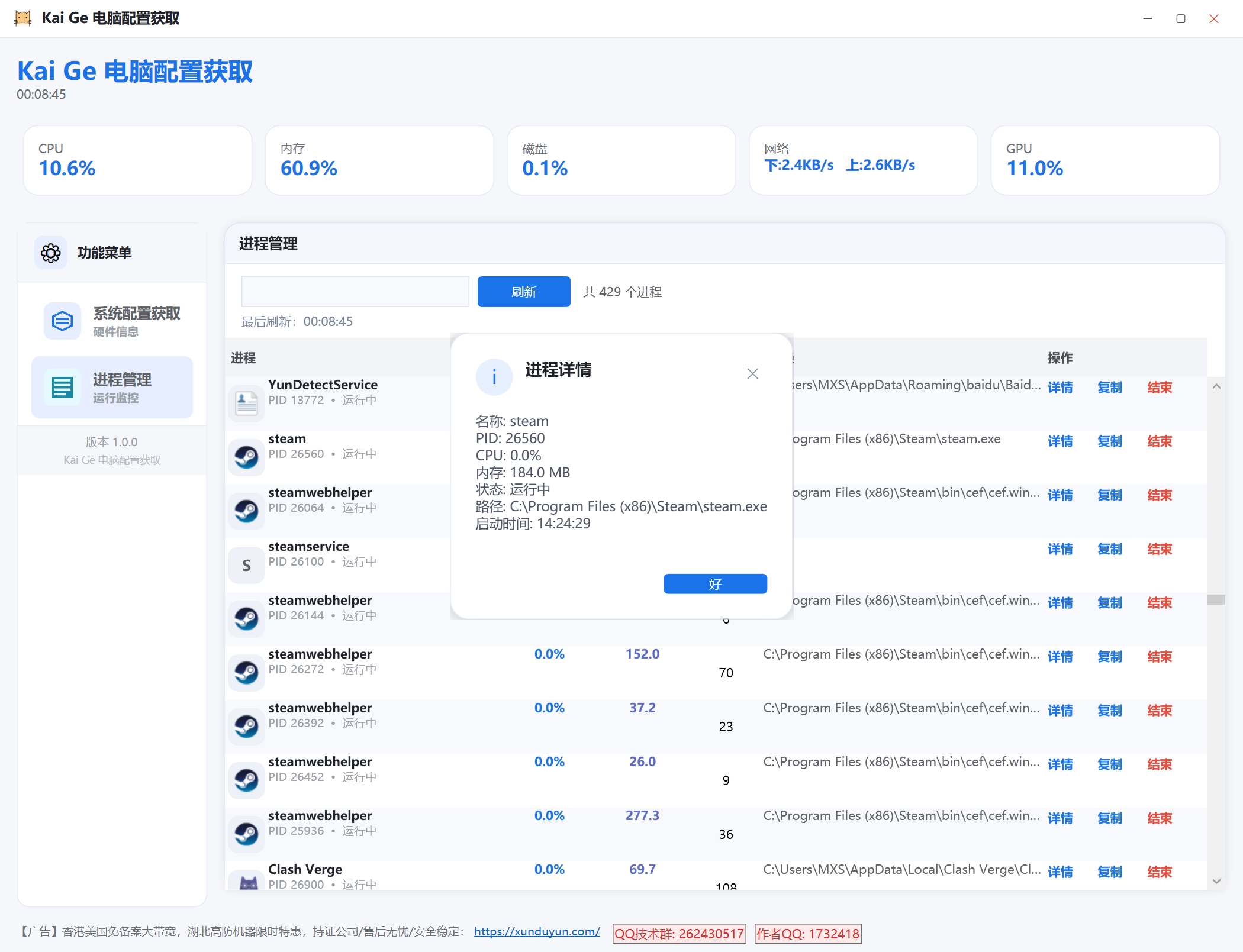The height and width of the screenshot is (952, 1243).
Task: Open the https://xunduyun.com/ link
Action: pyautogui.click(x=536, y=931)
